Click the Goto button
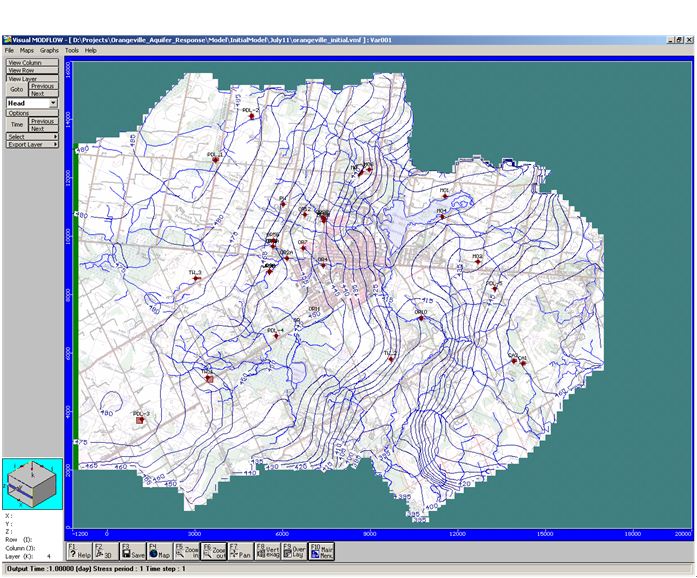 click(17, 89)
